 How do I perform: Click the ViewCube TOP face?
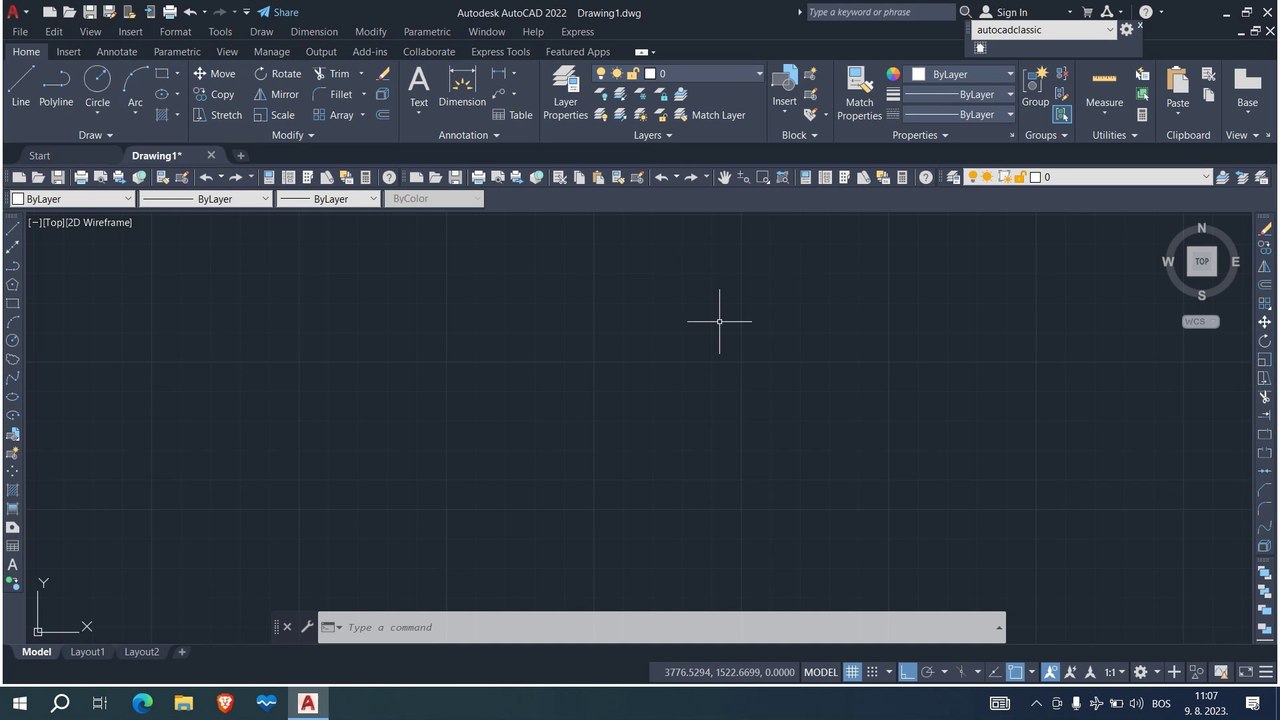click(1202, 262)
